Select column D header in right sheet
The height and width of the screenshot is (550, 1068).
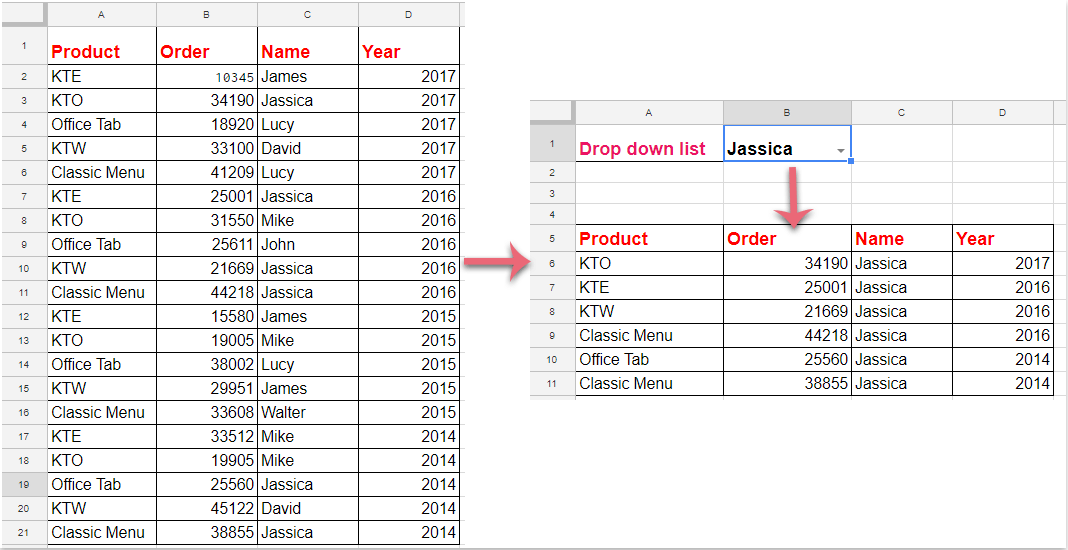(x=1002, y=113)
